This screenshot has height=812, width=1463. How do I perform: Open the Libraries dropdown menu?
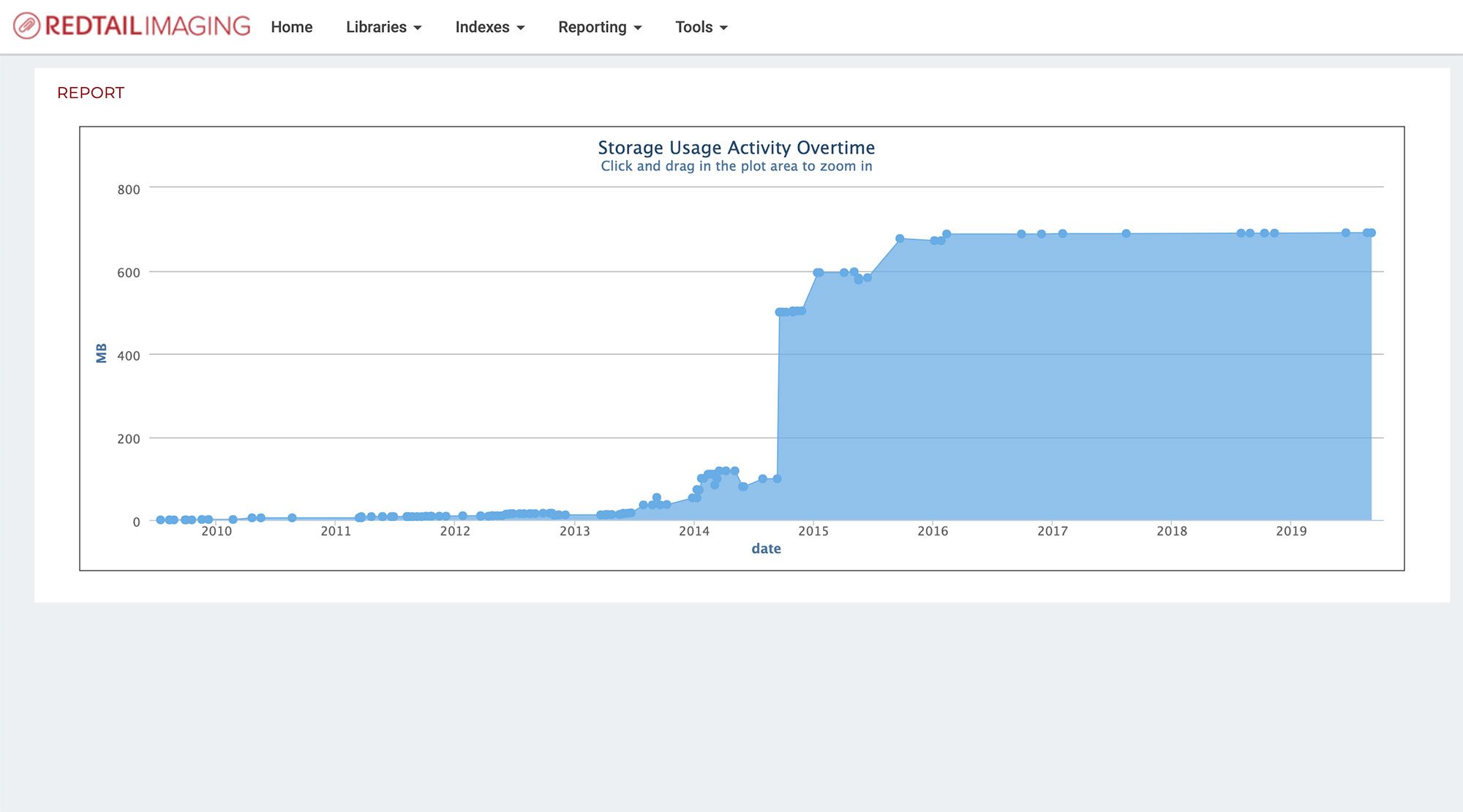[383, 27]
